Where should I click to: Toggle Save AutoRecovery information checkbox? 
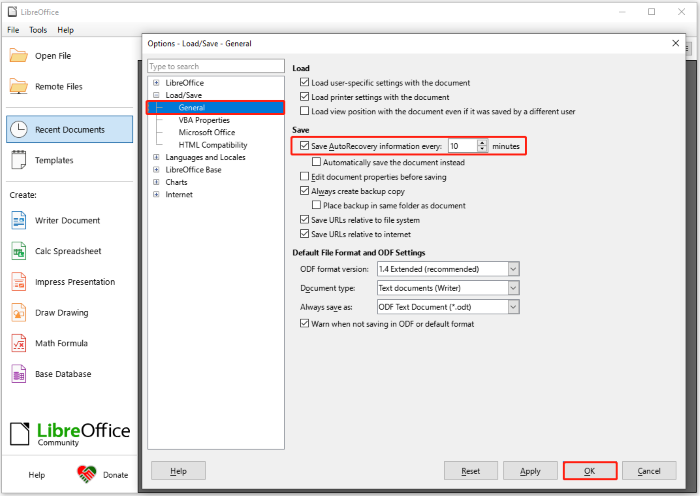(x=304, y=146)
